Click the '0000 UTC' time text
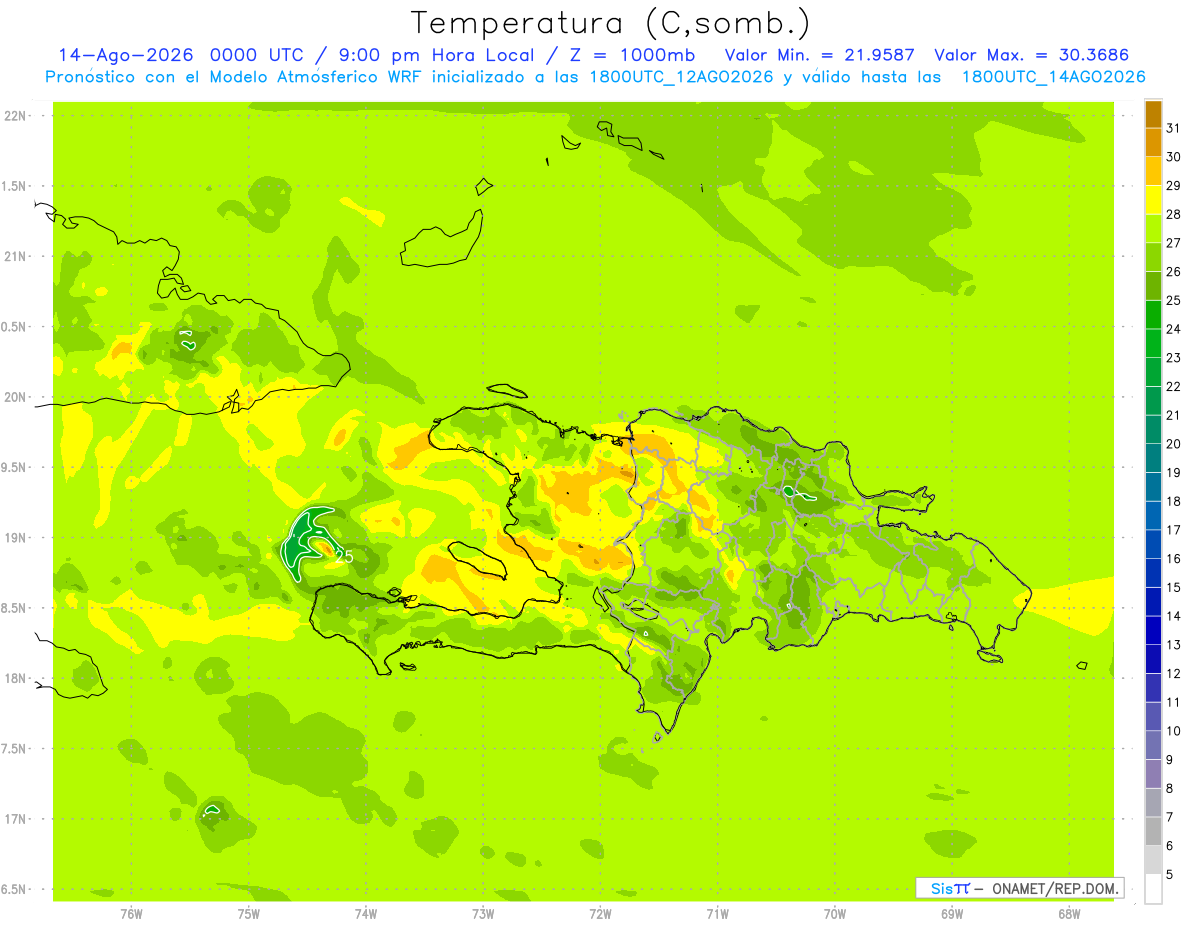 [255, 55]
